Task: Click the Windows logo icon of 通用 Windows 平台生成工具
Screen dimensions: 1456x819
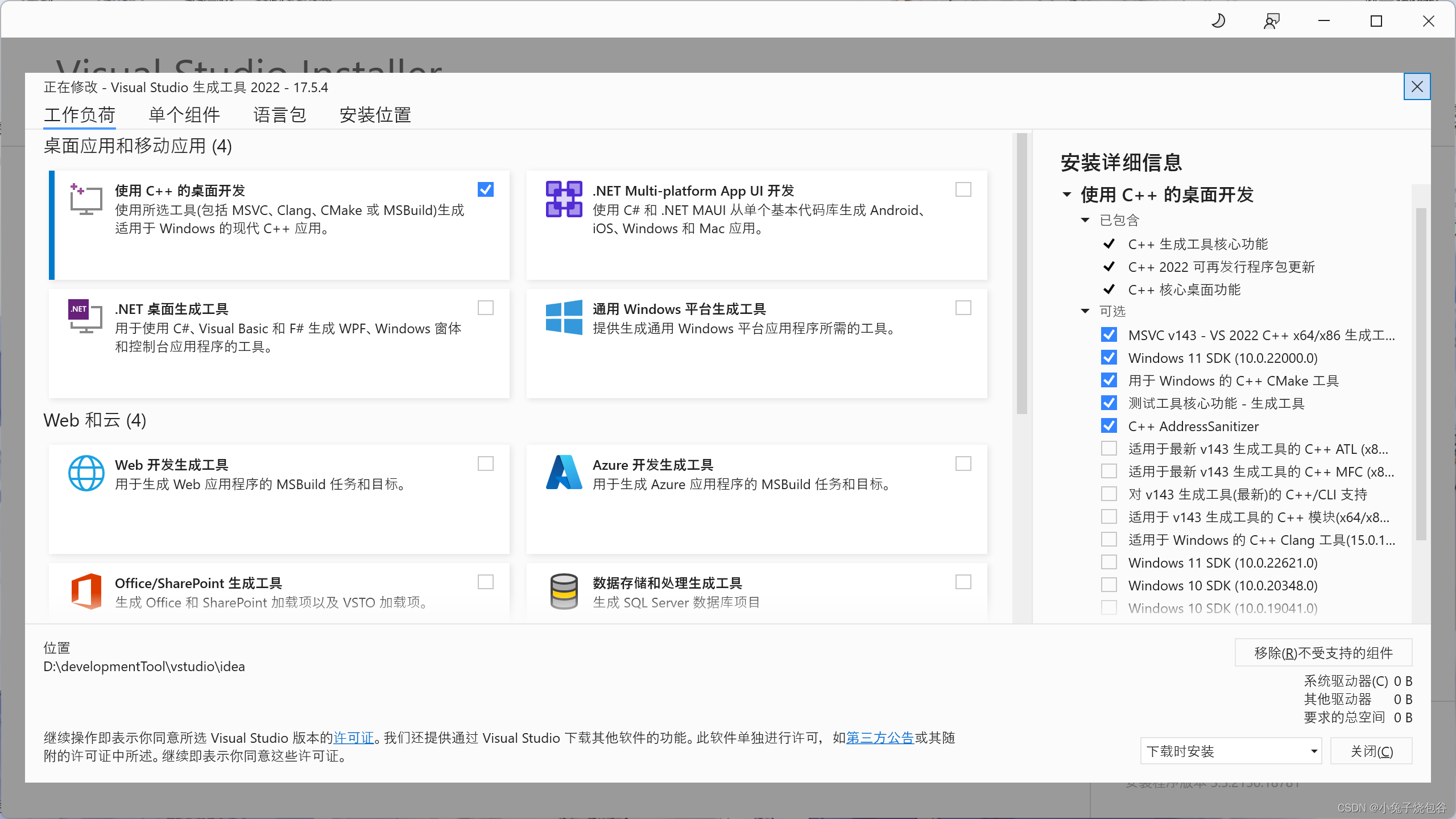Action: tap(564, 317)
